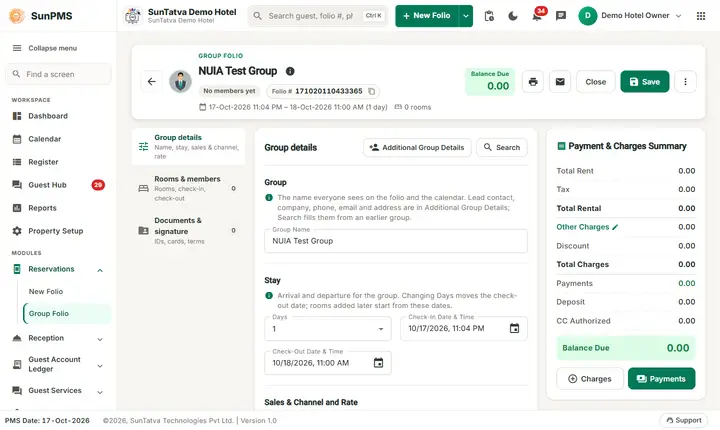The height and width of the screenshot is (430, 720).
Task: Click the Charges button
Action: (590, 379)
